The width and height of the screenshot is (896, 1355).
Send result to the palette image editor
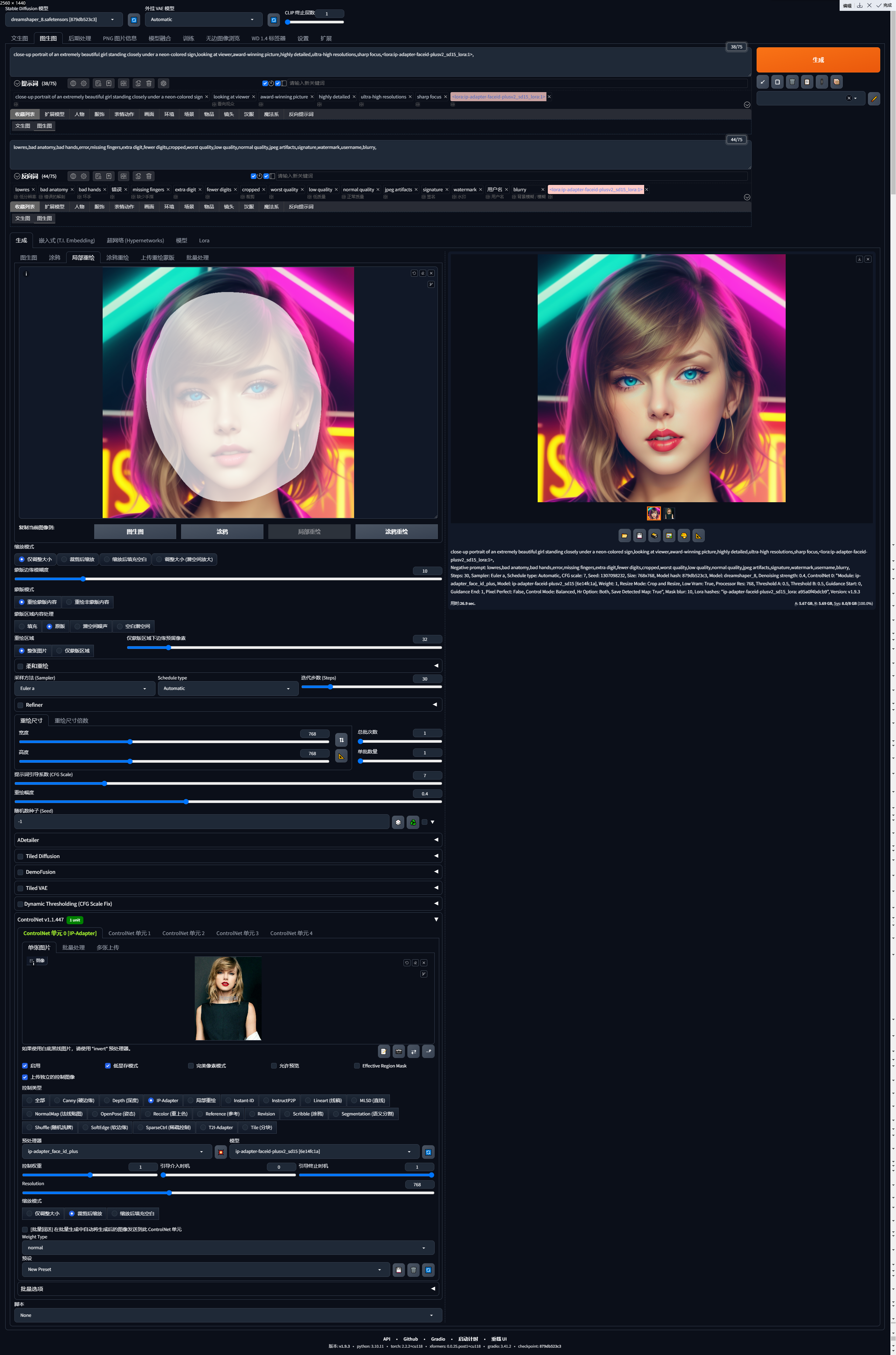pyautogui.click(x=684, y=535)
